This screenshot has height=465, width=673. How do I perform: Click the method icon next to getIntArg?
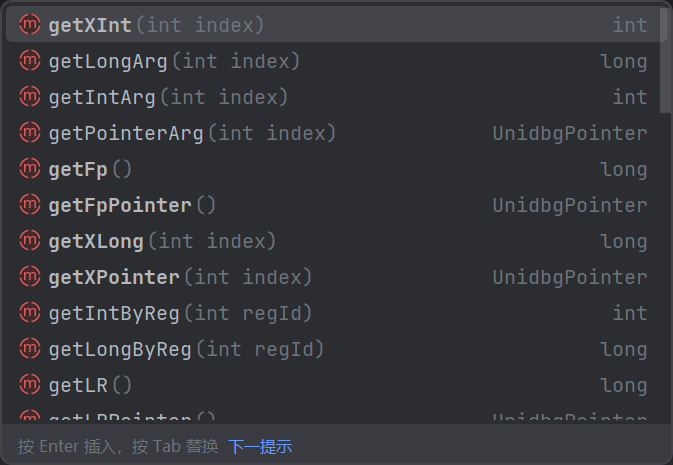(x=30, y=97)
